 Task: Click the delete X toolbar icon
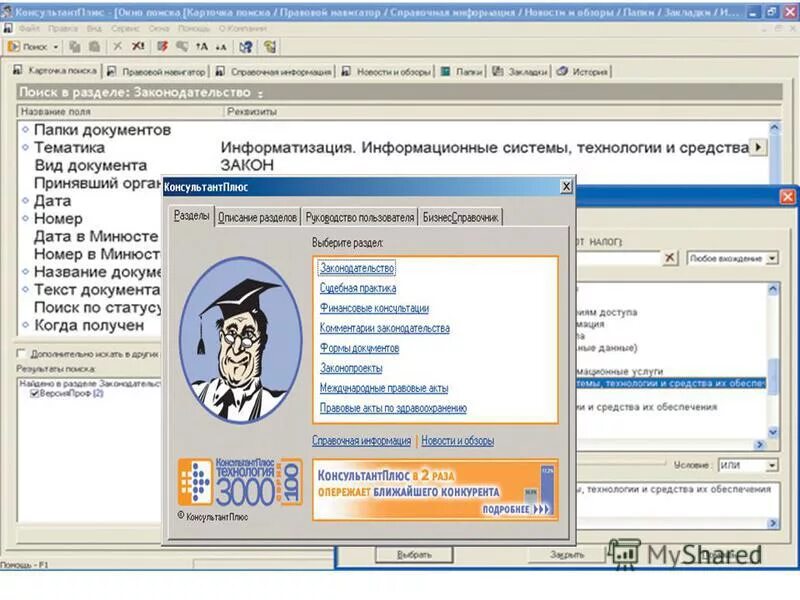click(x=117, y=46)
